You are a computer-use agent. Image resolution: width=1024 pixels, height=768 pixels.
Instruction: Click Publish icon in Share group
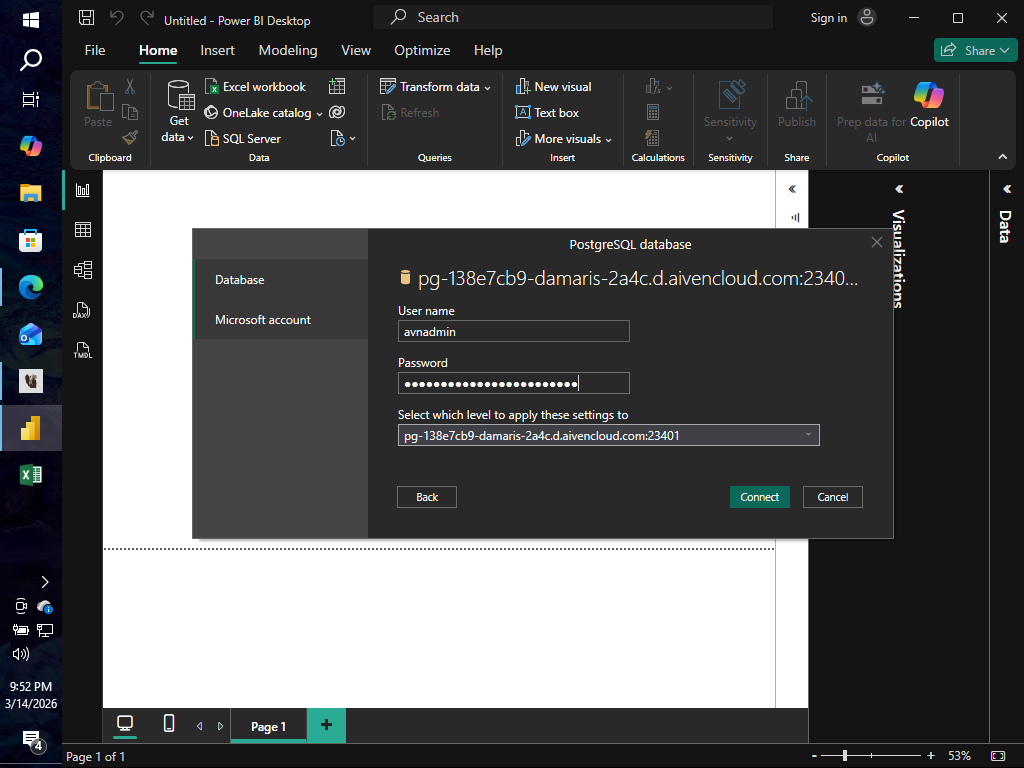797,95
